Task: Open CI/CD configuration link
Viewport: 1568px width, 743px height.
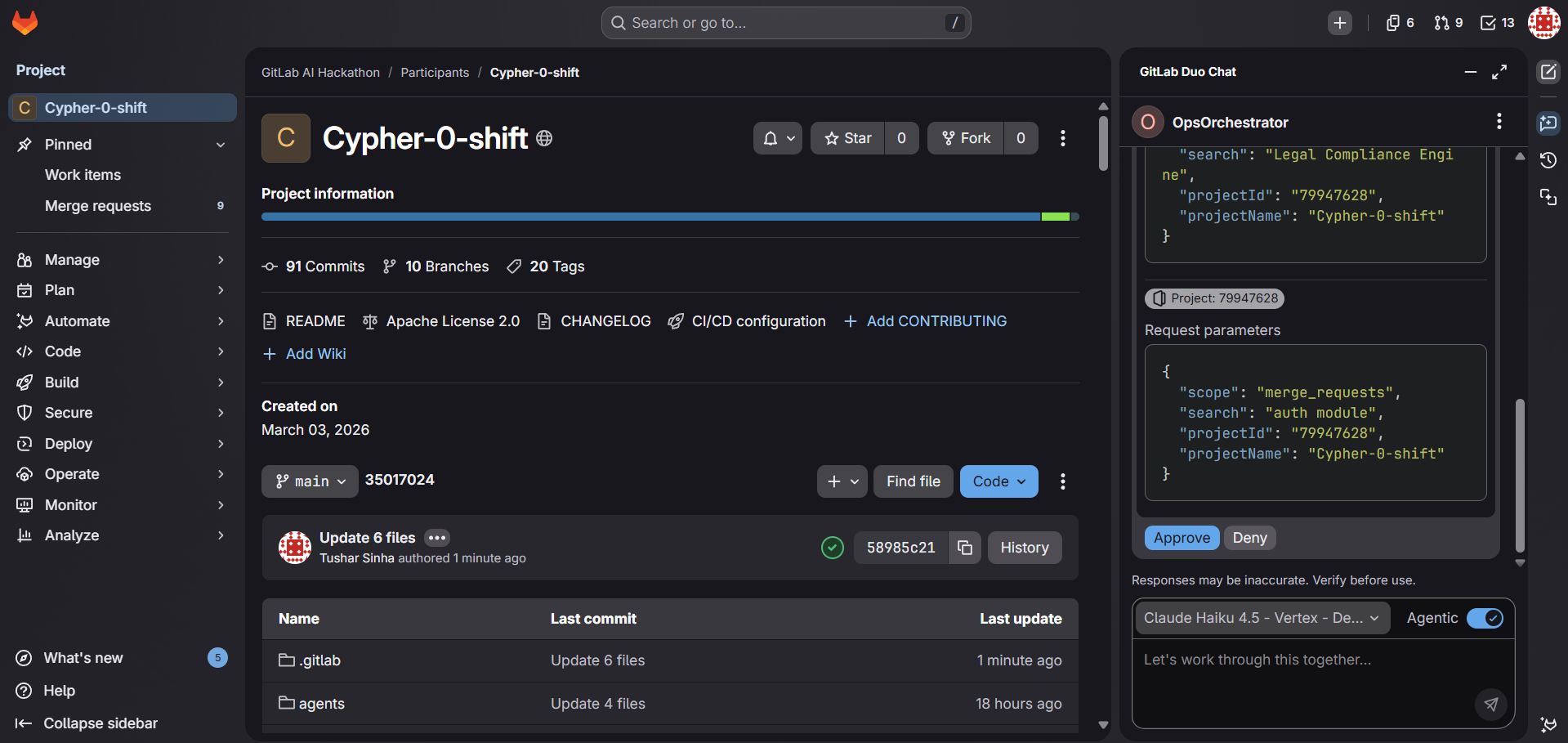Action: click(x=747, y=321)
